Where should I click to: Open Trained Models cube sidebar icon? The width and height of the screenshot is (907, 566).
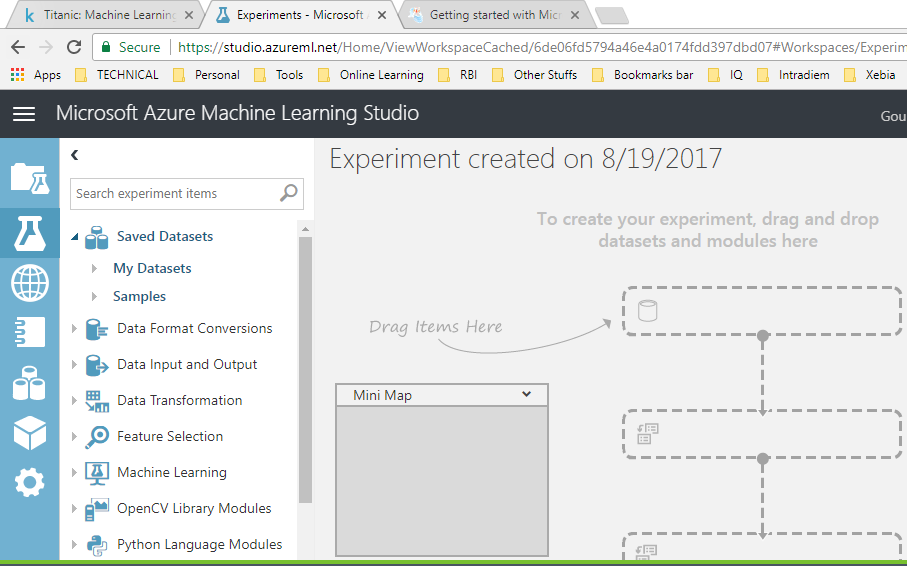point(29,434)
